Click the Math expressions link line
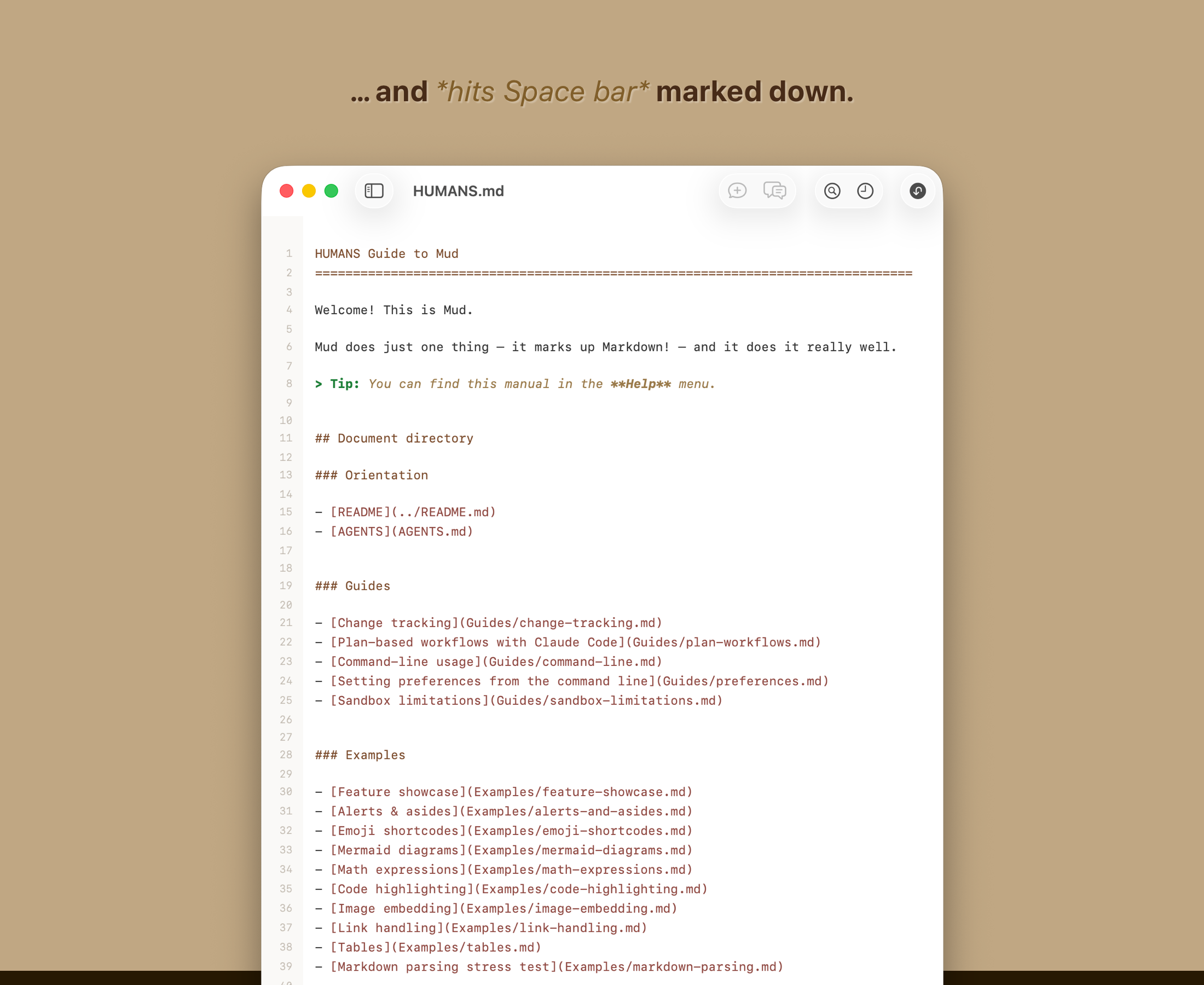This screenshot has height=985, width=1204. point(504,869)
